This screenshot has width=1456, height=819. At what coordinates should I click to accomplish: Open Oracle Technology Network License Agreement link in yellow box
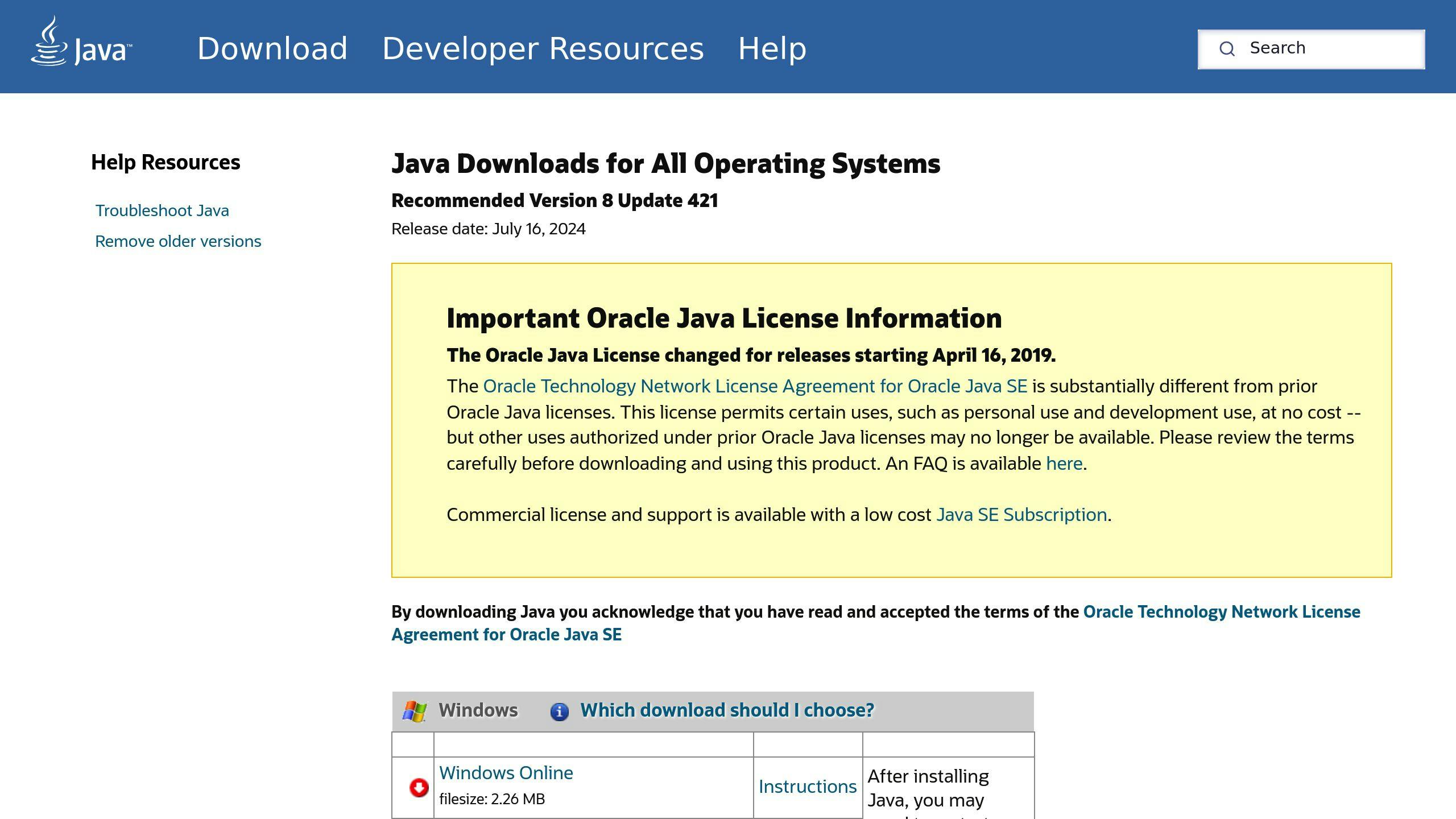pyautogui.click(x=755, y=386)
